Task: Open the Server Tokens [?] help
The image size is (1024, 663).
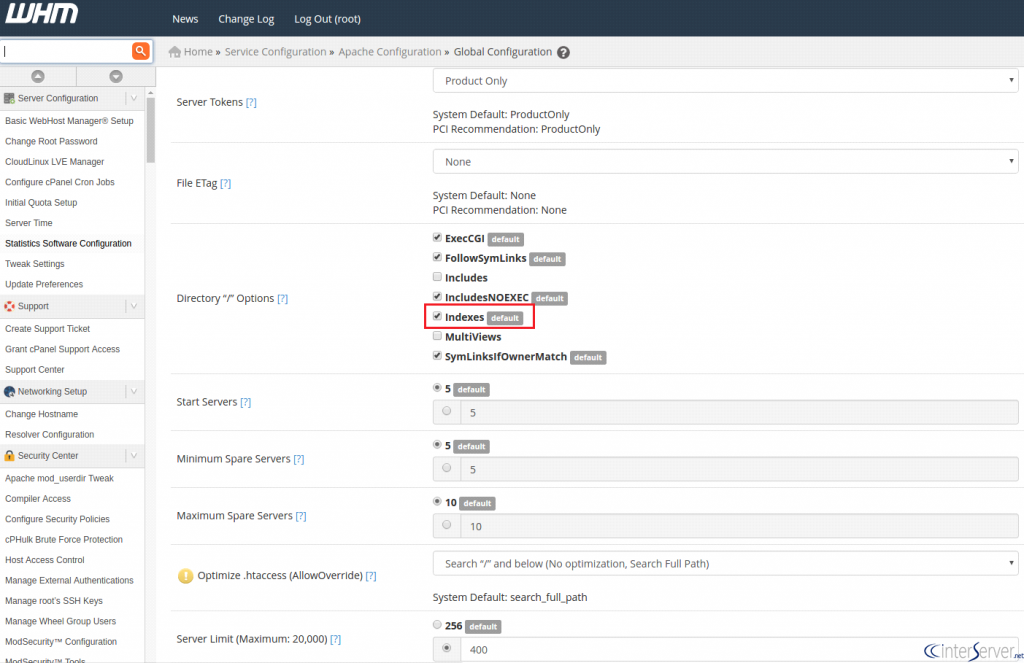Action: [251, 102]
